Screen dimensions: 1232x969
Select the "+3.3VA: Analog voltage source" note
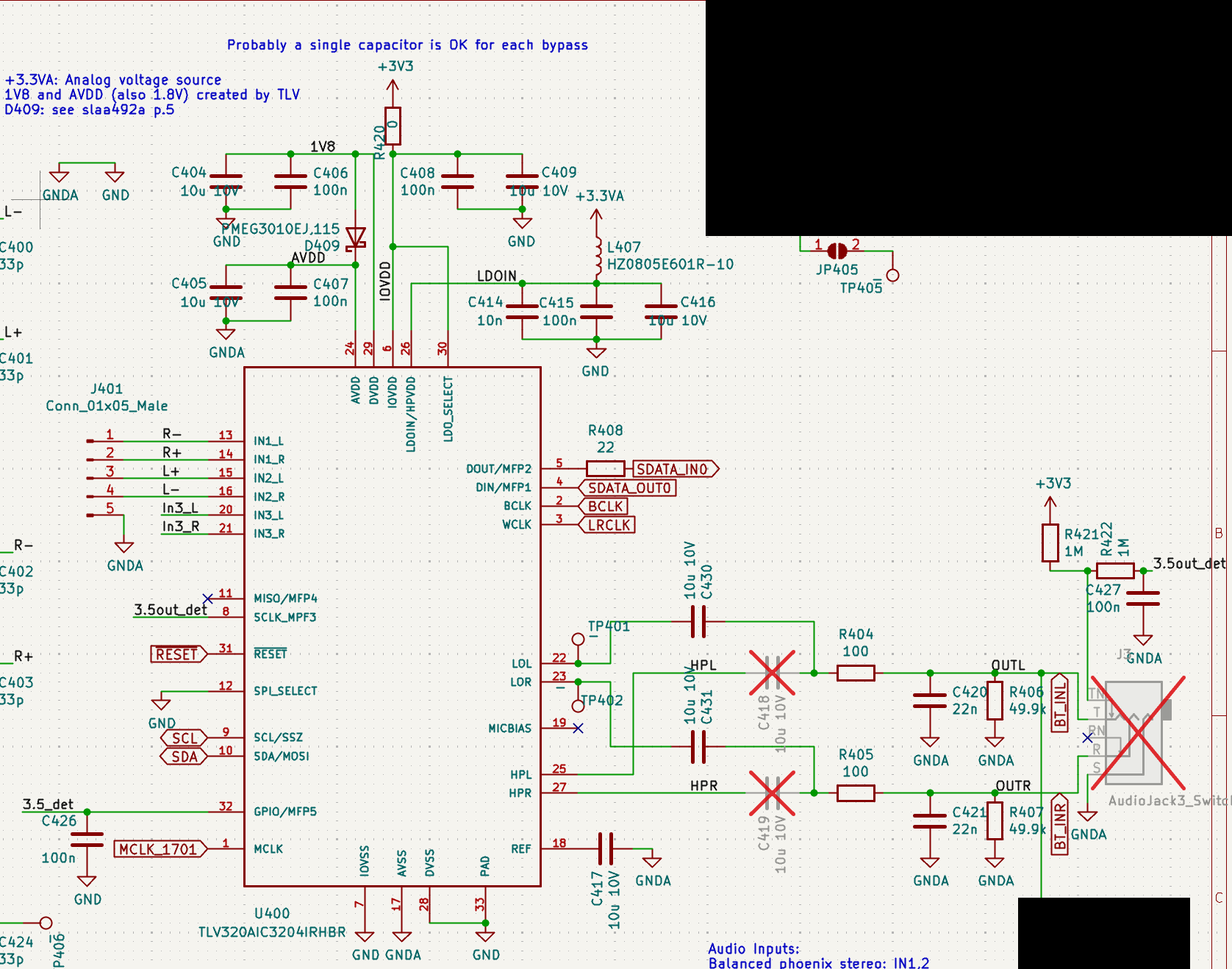click(x=113, y=79)
